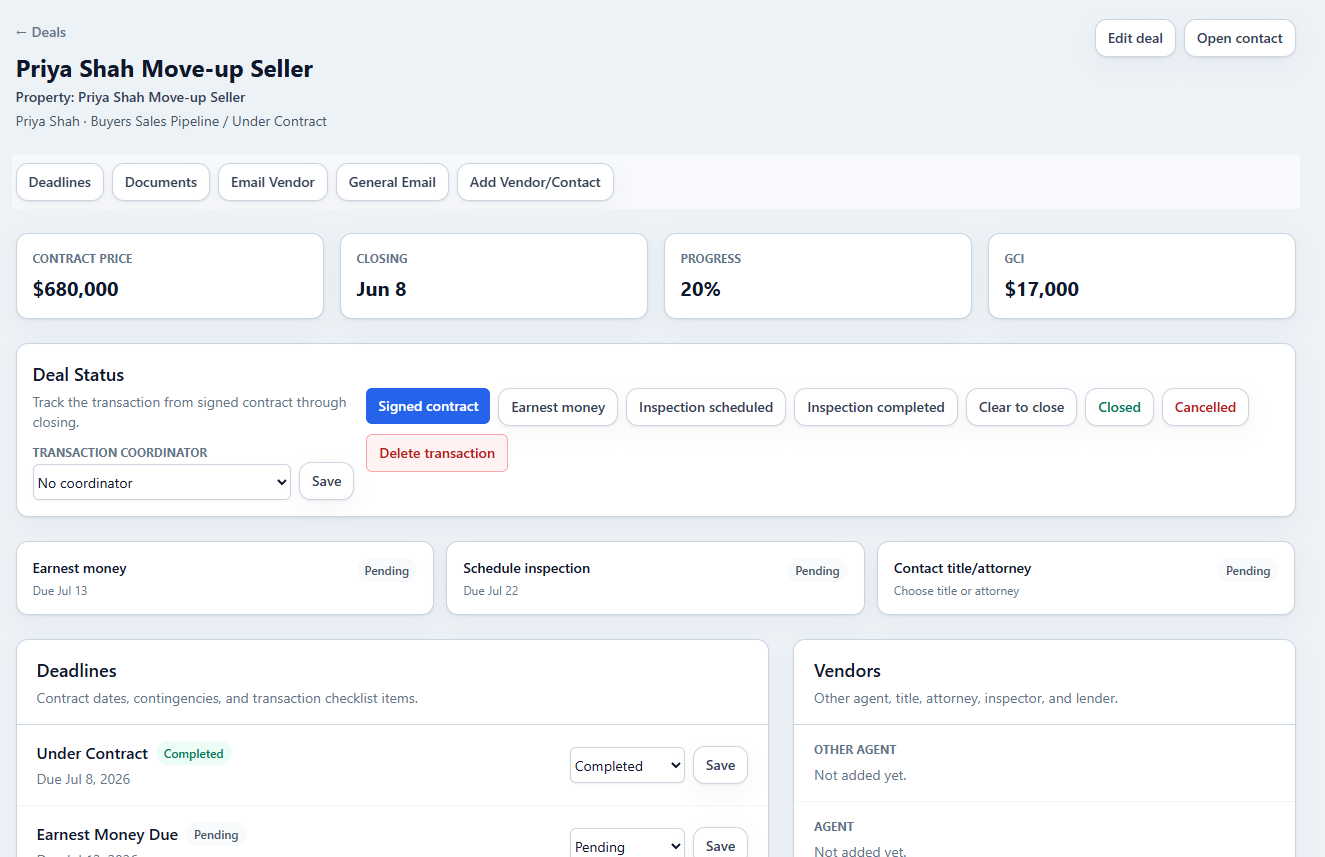Open Under Contract status dropdown

coord(627,766)
